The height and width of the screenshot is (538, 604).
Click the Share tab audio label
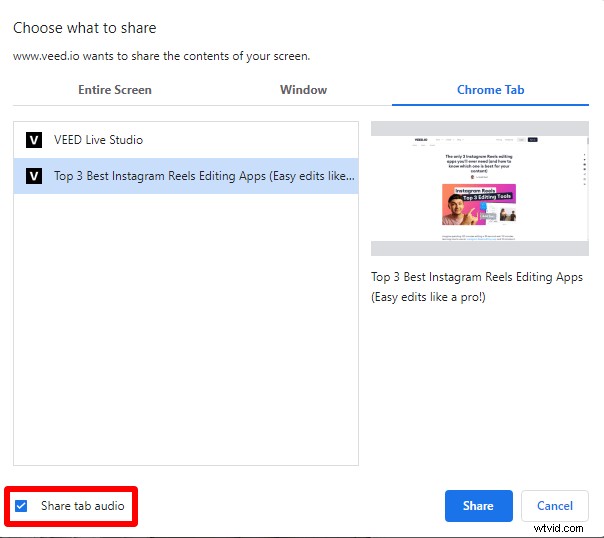click(x=83, y=506)
